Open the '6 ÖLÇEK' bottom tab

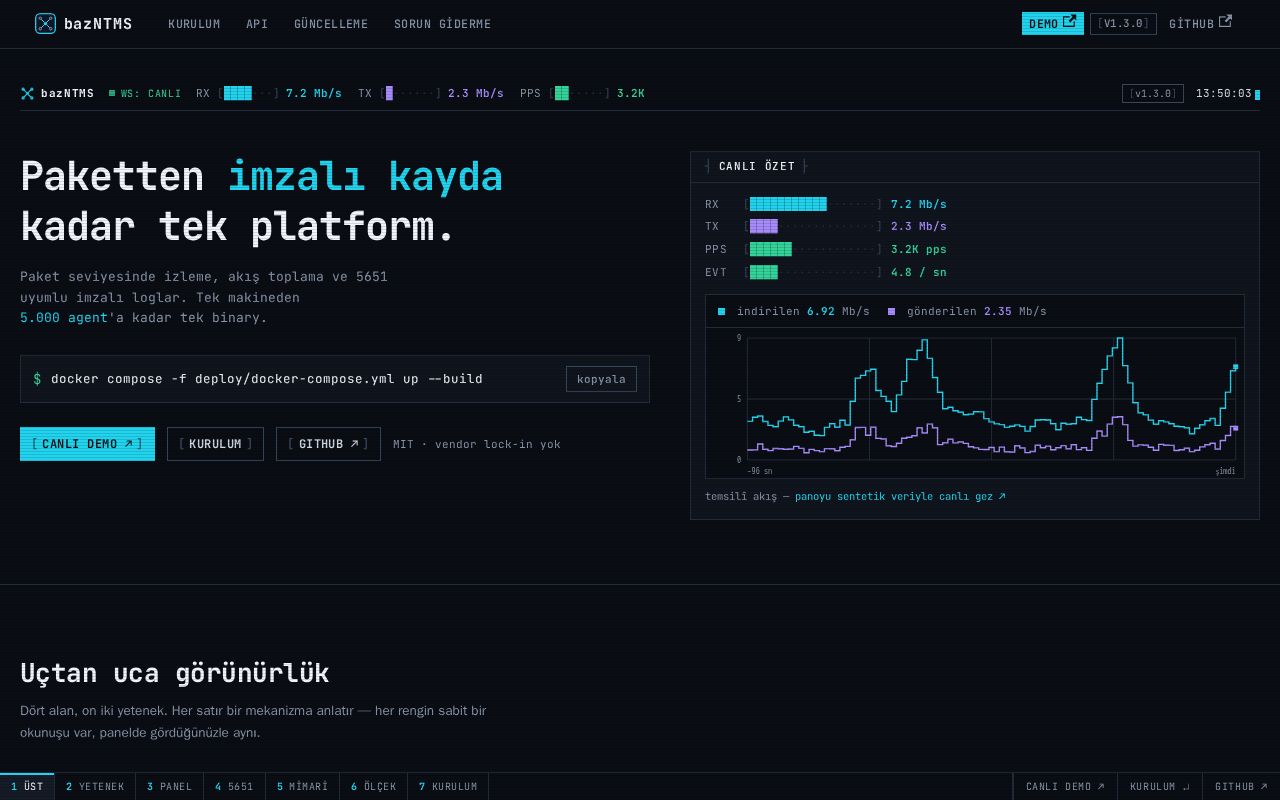tap(373, 786)
